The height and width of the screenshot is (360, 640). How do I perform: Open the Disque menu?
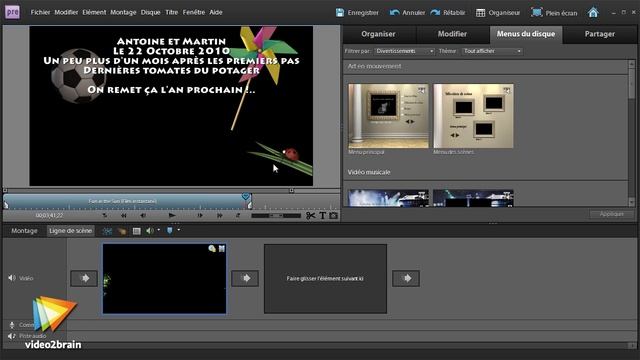[150, 12]
